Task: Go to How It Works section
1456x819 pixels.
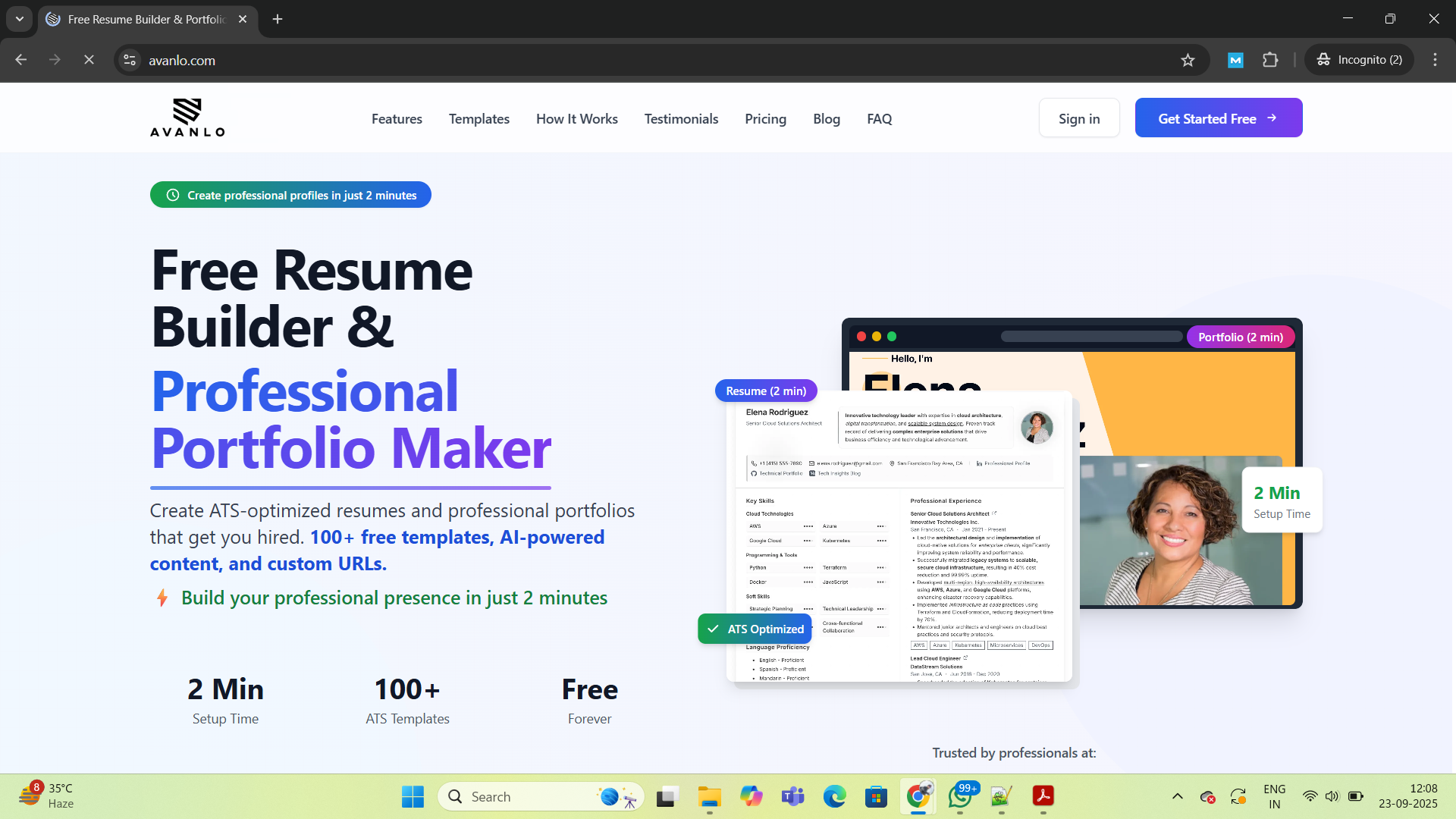Action: 577,119
